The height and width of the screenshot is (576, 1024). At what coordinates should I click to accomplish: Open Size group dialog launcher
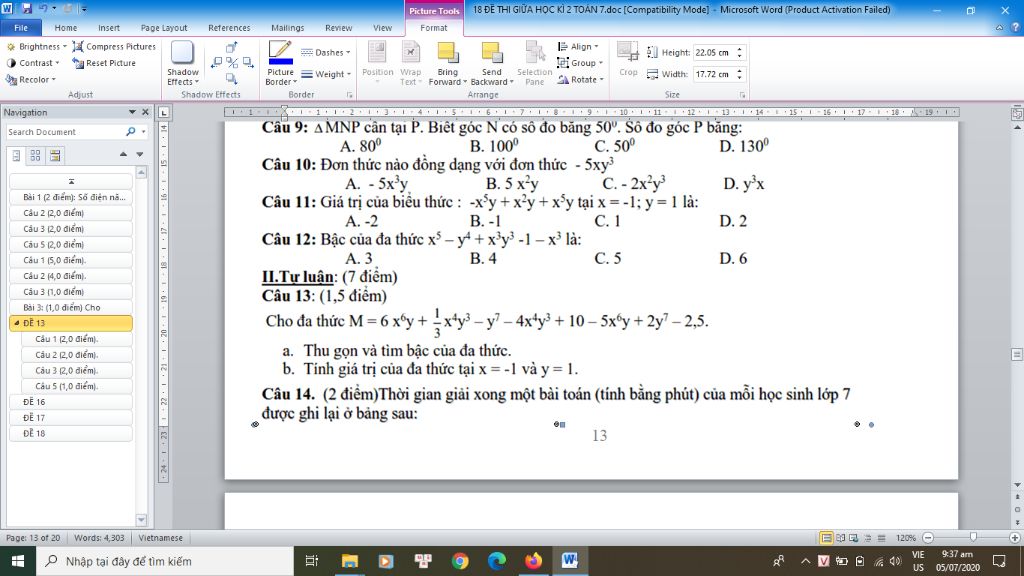[x=743, y=95]
